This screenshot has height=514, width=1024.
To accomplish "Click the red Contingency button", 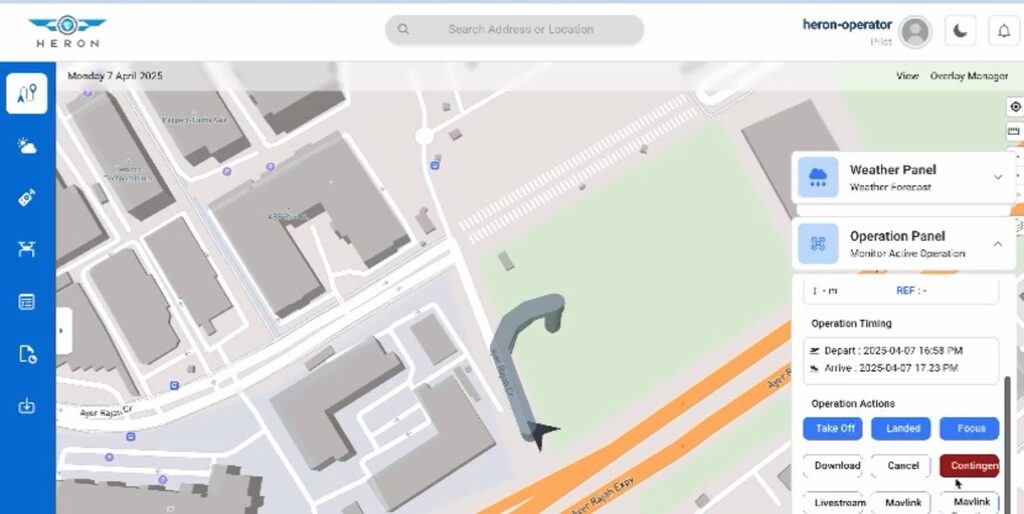I will click(x=969, y=465).
